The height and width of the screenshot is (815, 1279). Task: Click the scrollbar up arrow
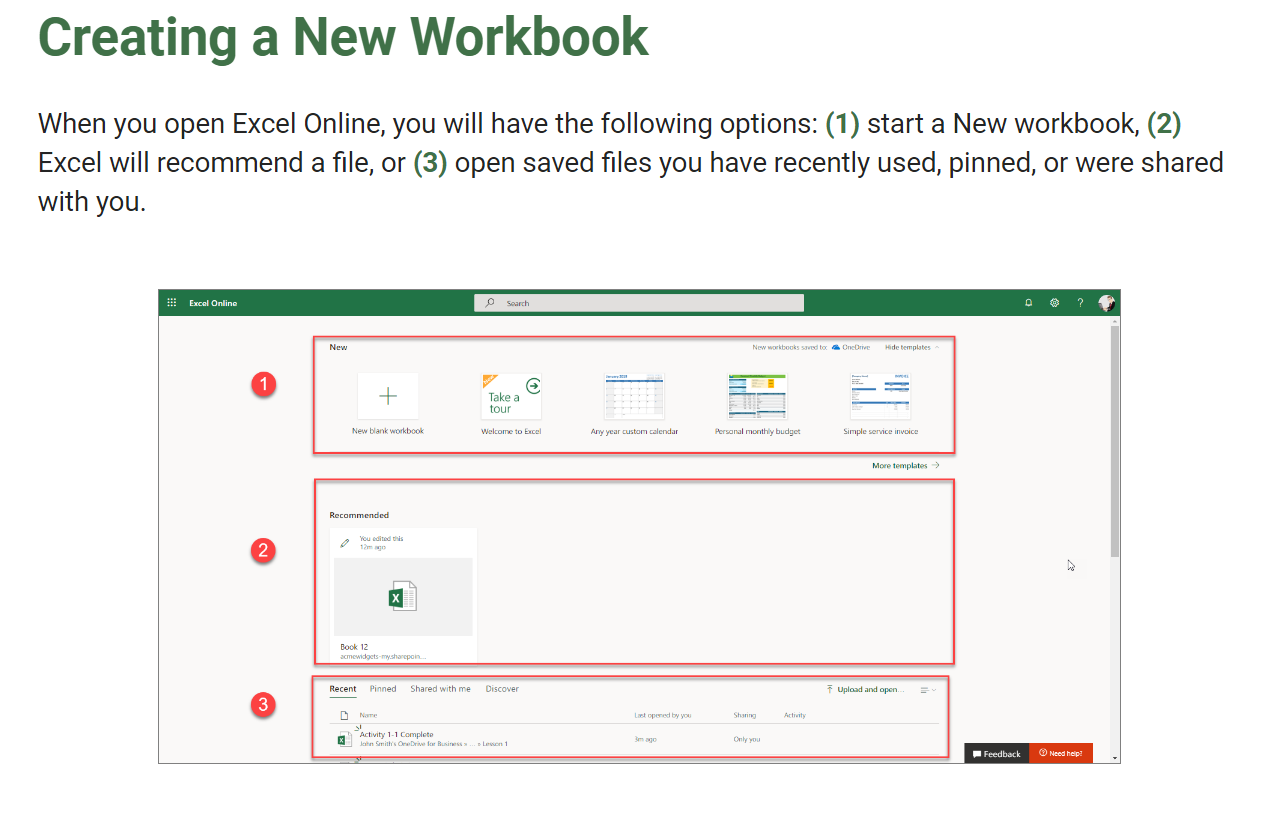click(1115, 321)
